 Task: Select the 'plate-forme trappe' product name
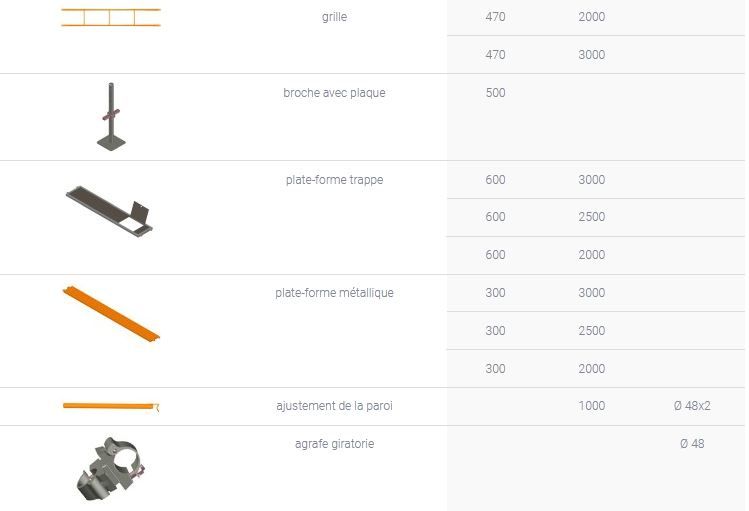[334, 180]
